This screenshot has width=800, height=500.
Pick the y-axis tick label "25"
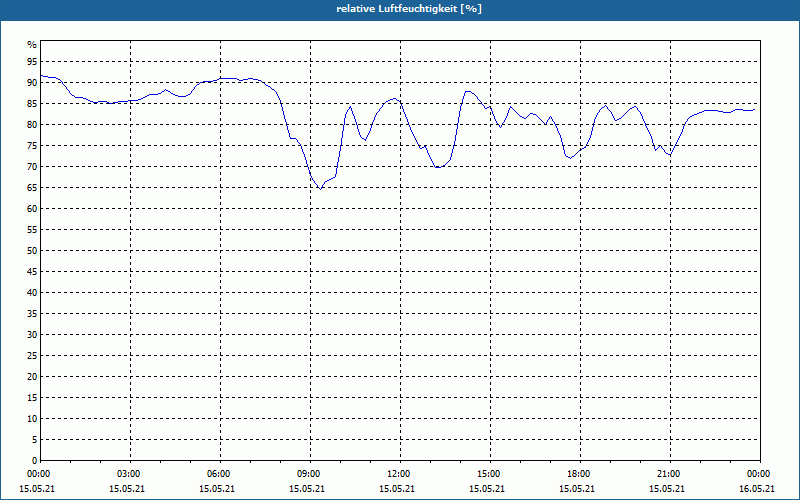point(32,356)
